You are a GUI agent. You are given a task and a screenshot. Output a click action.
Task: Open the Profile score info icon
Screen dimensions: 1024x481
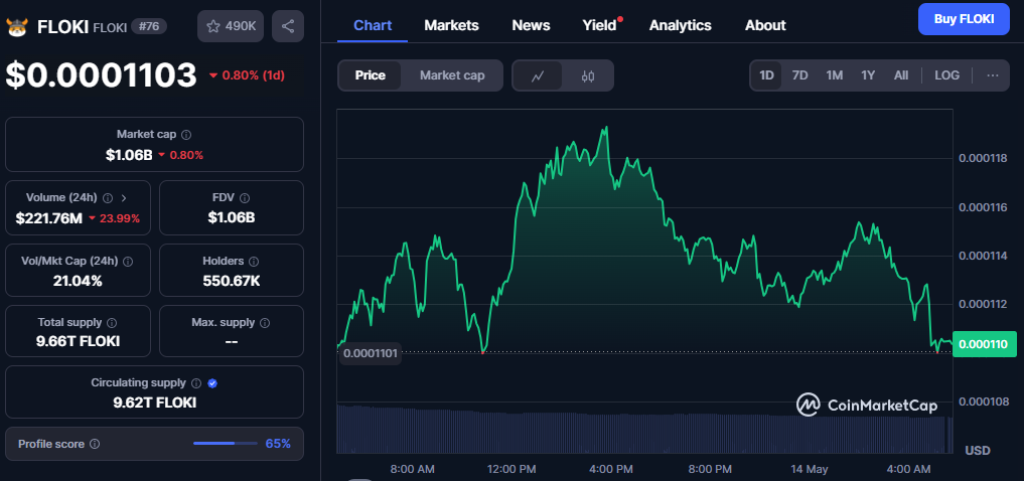pyautogui.click(x=95, y=444)
